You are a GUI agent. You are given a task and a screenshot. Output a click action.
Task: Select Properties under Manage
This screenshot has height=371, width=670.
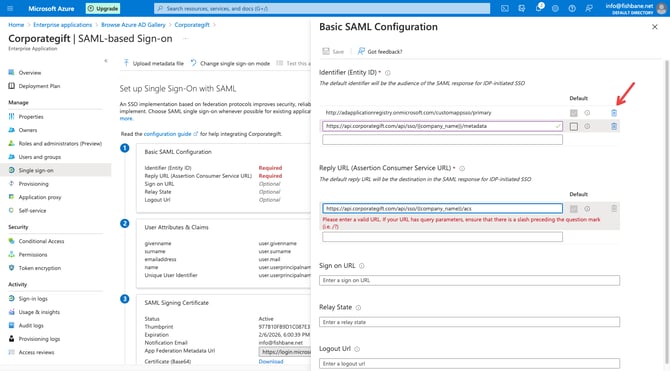tap(31, 117)
